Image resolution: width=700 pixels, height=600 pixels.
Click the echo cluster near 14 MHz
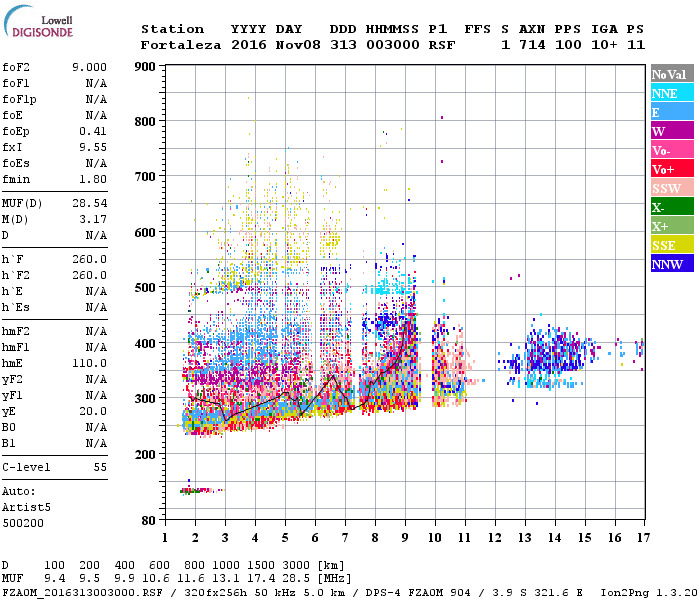click(x=554, y=353)
